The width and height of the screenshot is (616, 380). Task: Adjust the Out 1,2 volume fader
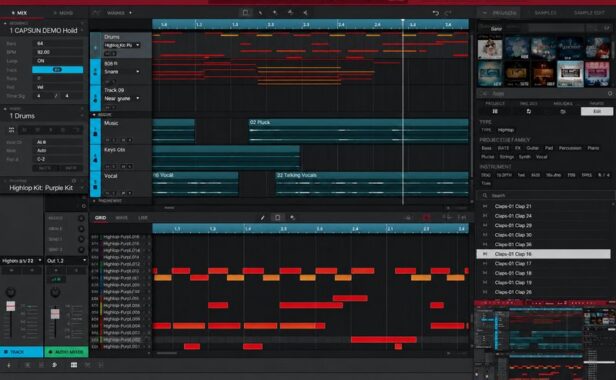[55, 314]
